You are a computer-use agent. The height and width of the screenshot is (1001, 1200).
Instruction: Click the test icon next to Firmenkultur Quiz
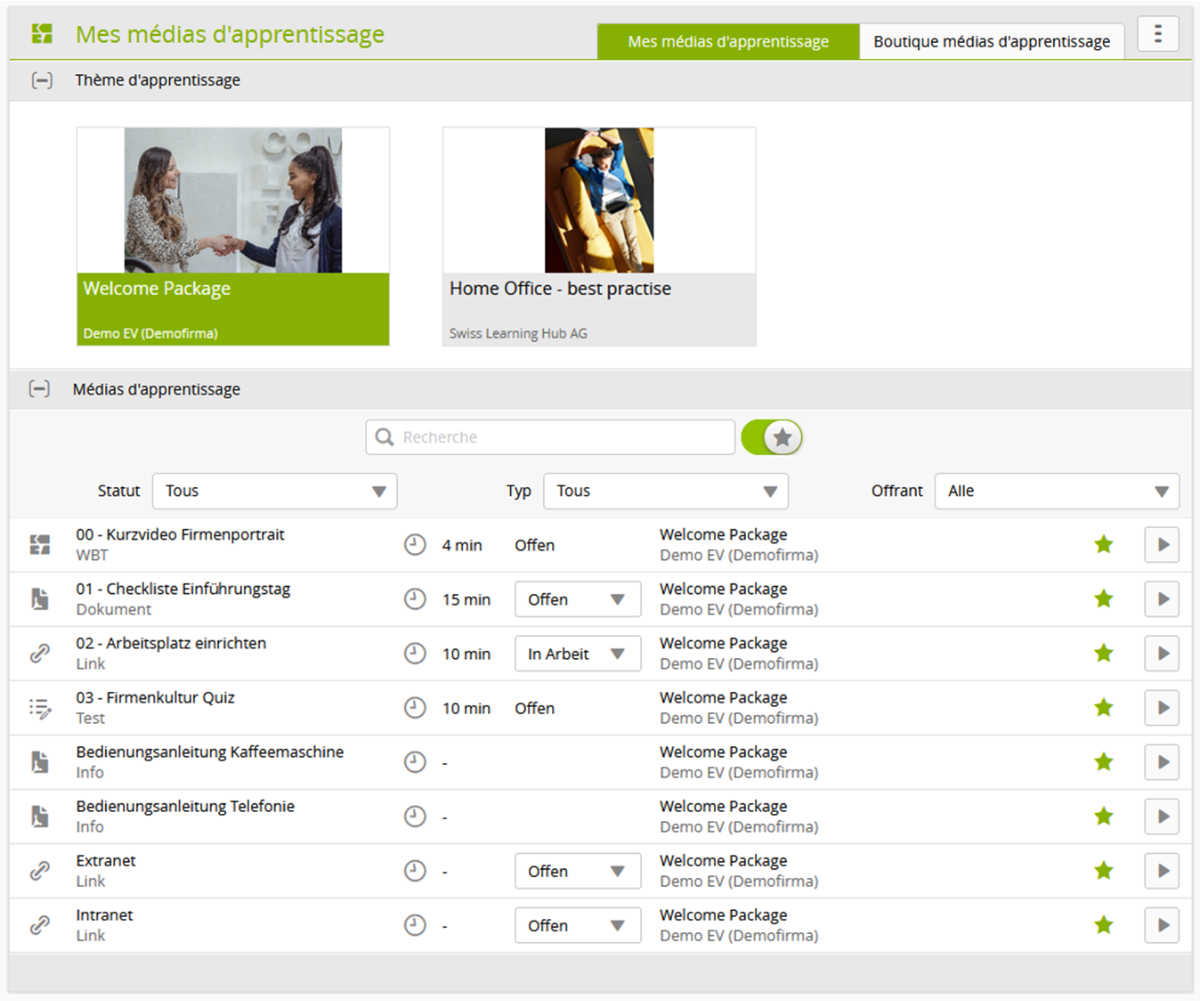[40, 708]
